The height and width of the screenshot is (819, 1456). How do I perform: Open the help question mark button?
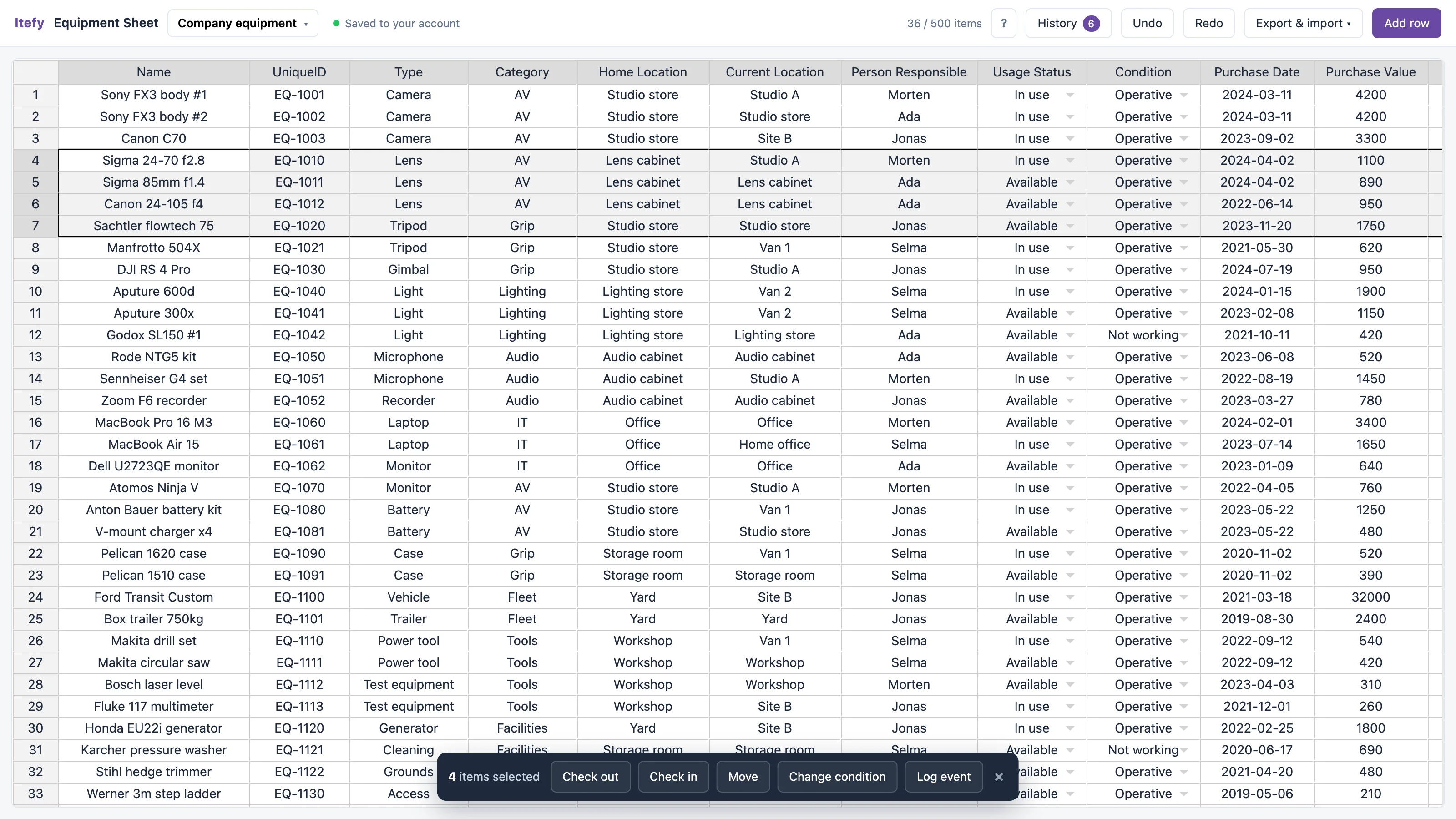pyautogui.click(x=1003, y=23)
